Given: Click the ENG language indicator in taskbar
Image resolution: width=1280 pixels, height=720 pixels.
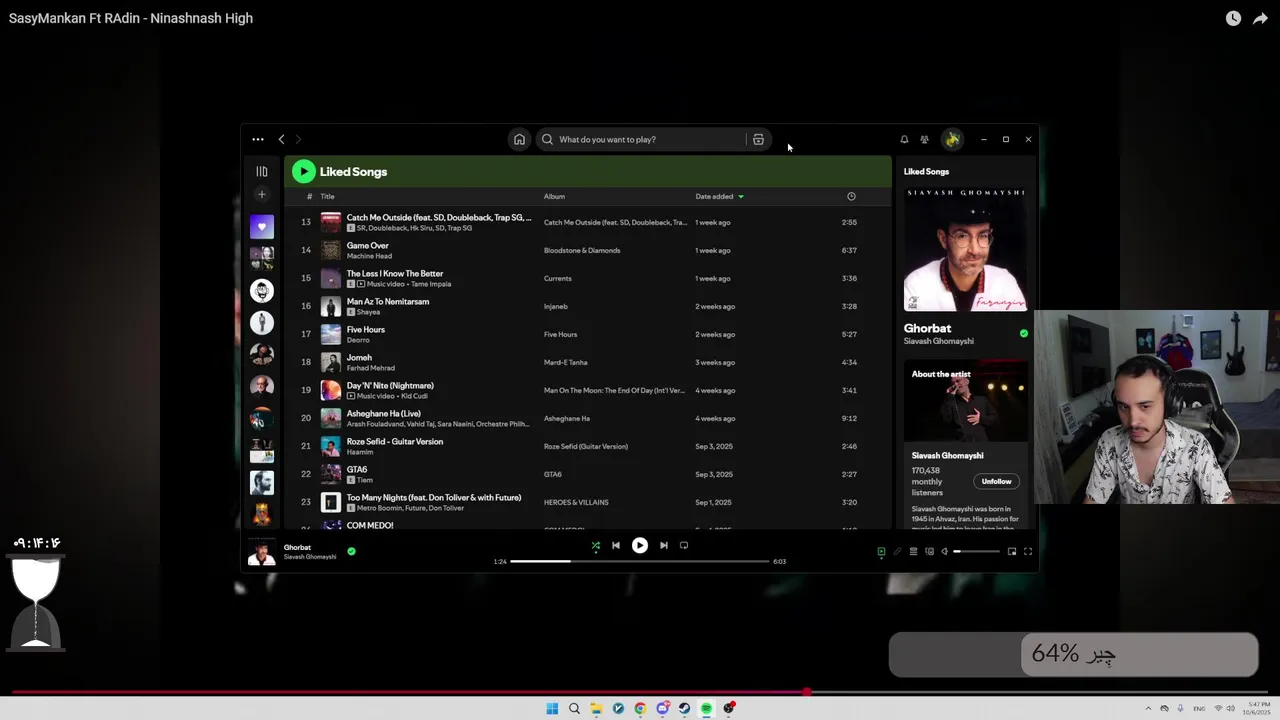Looking at the screenshot, I should click(x=1199, y=708).
